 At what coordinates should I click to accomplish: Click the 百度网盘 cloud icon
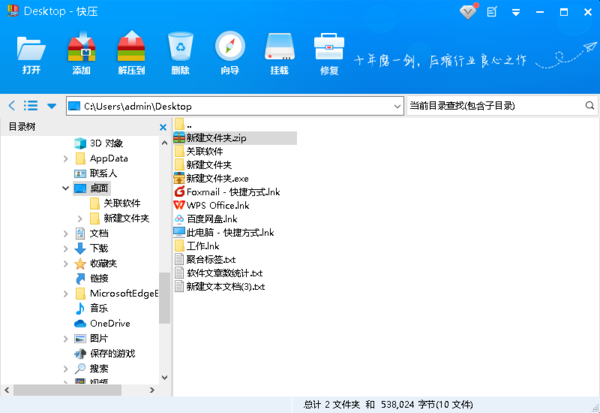[179, 219]
